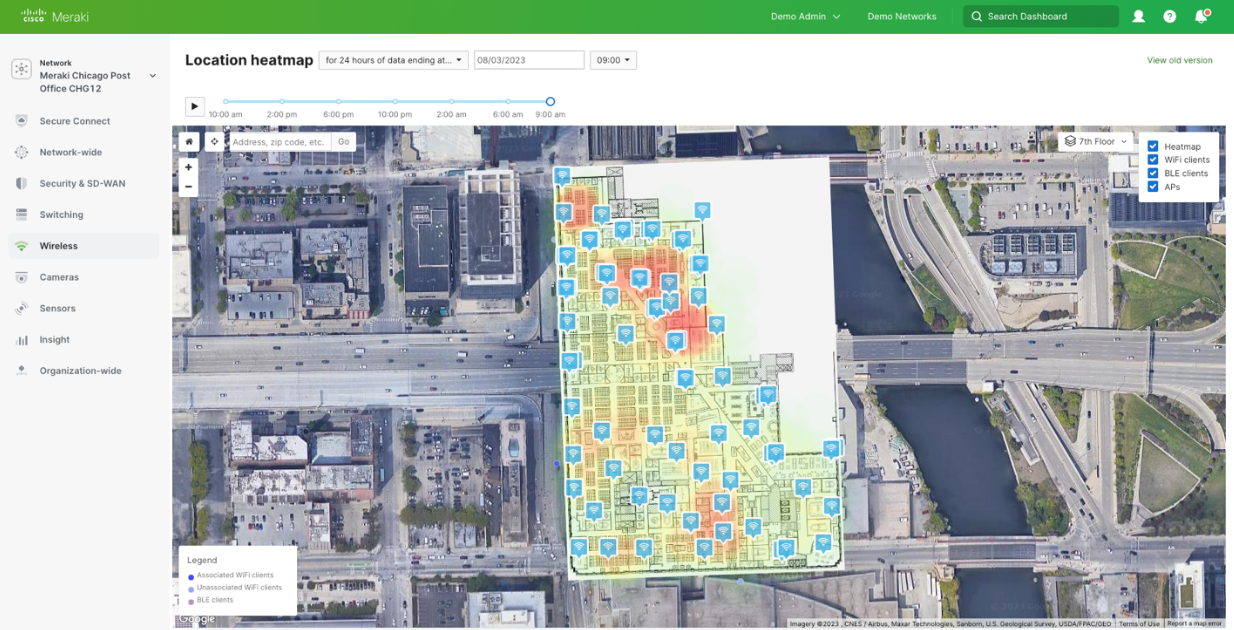Open Wireless in the sidebar
Viewport: 1234px width, 630px height.
(x=59, y=246)
